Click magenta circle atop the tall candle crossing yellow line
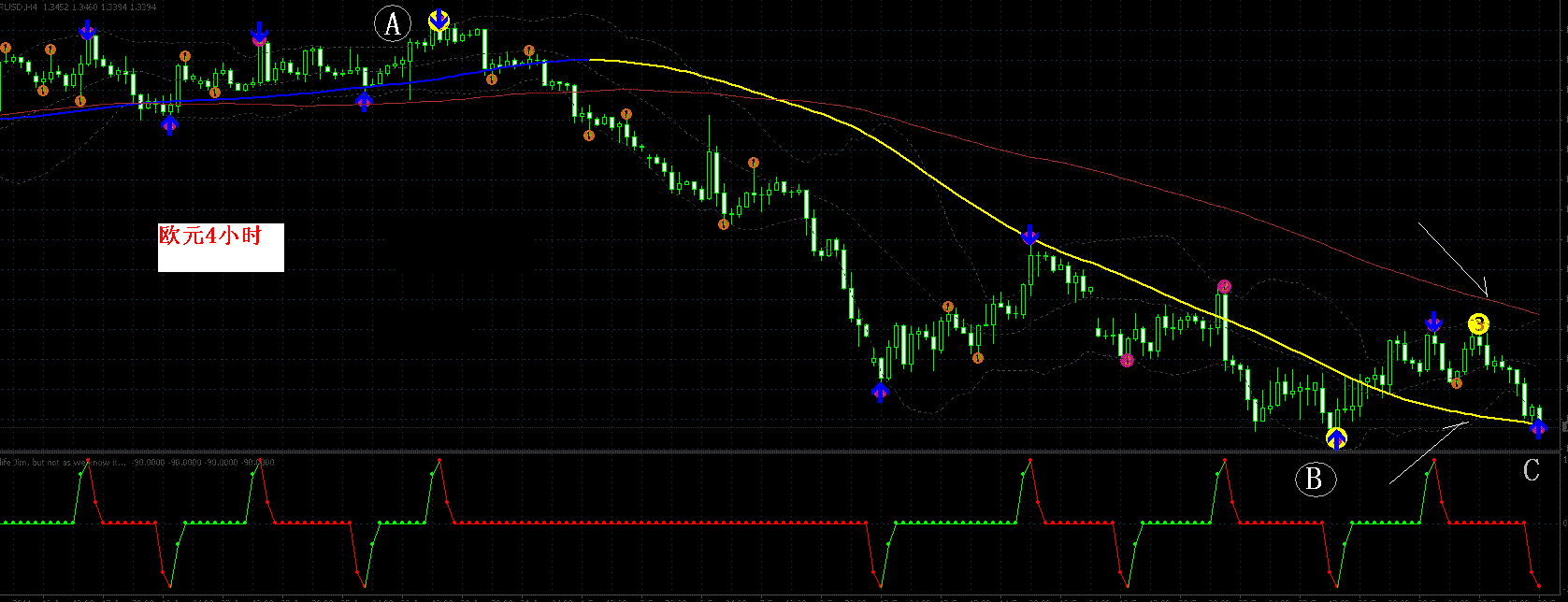 point(1224,286)
